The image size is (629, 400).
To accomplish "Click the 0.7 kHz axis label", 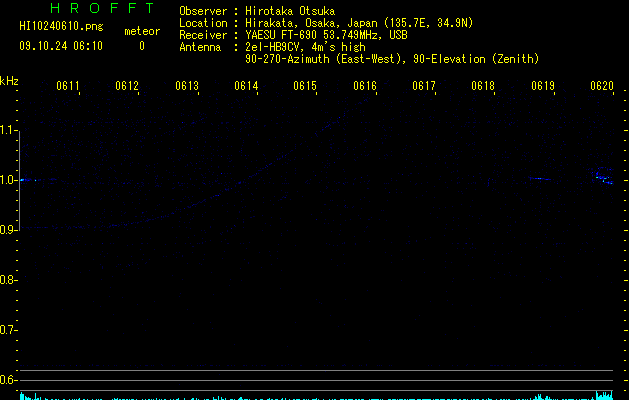I will click(x=9, y=330).
